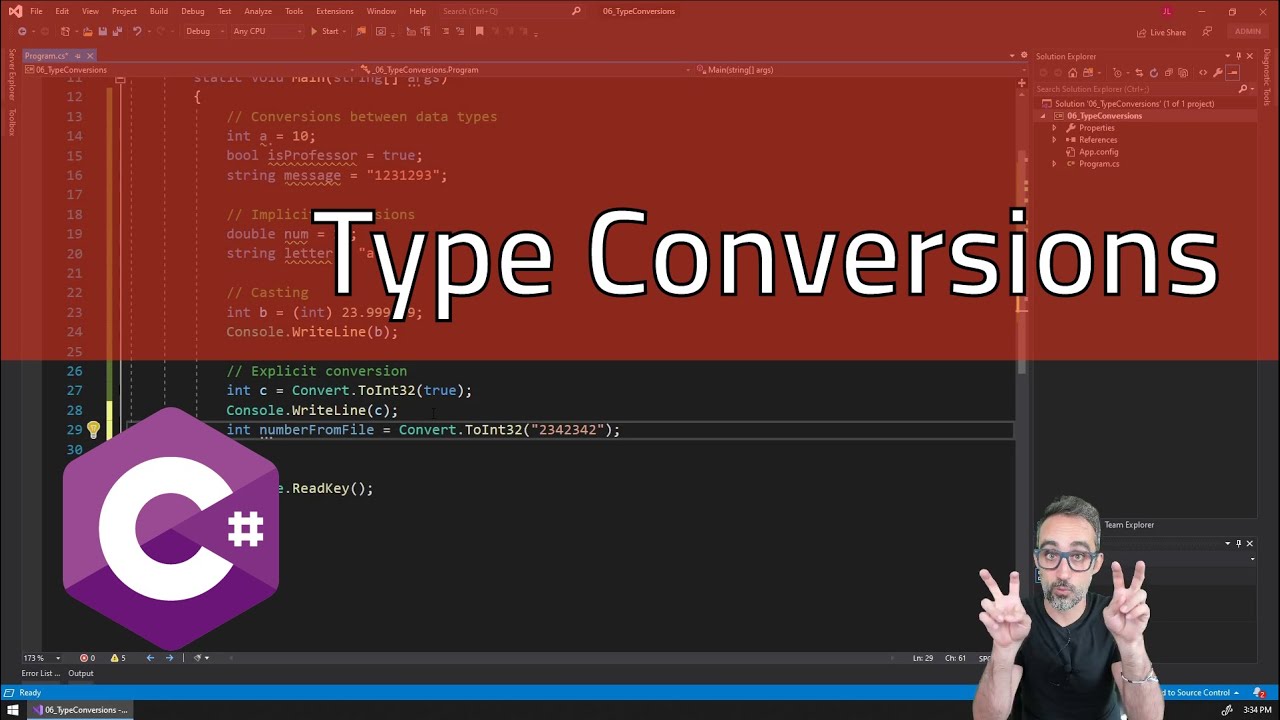Open the Project menu

(x=124, y=11)
